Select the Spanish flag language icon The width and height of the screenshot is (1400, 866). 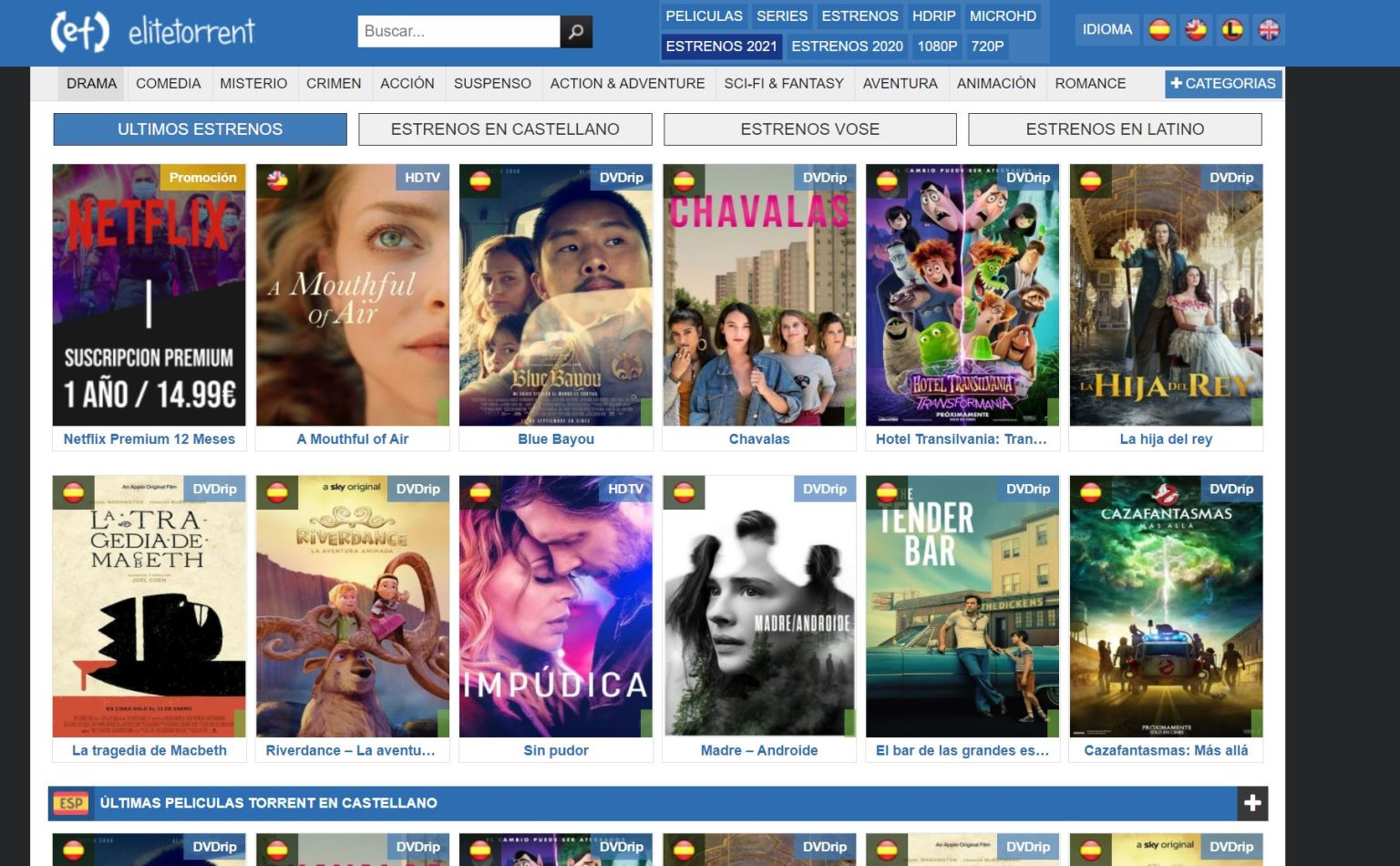click(1159, 30)
